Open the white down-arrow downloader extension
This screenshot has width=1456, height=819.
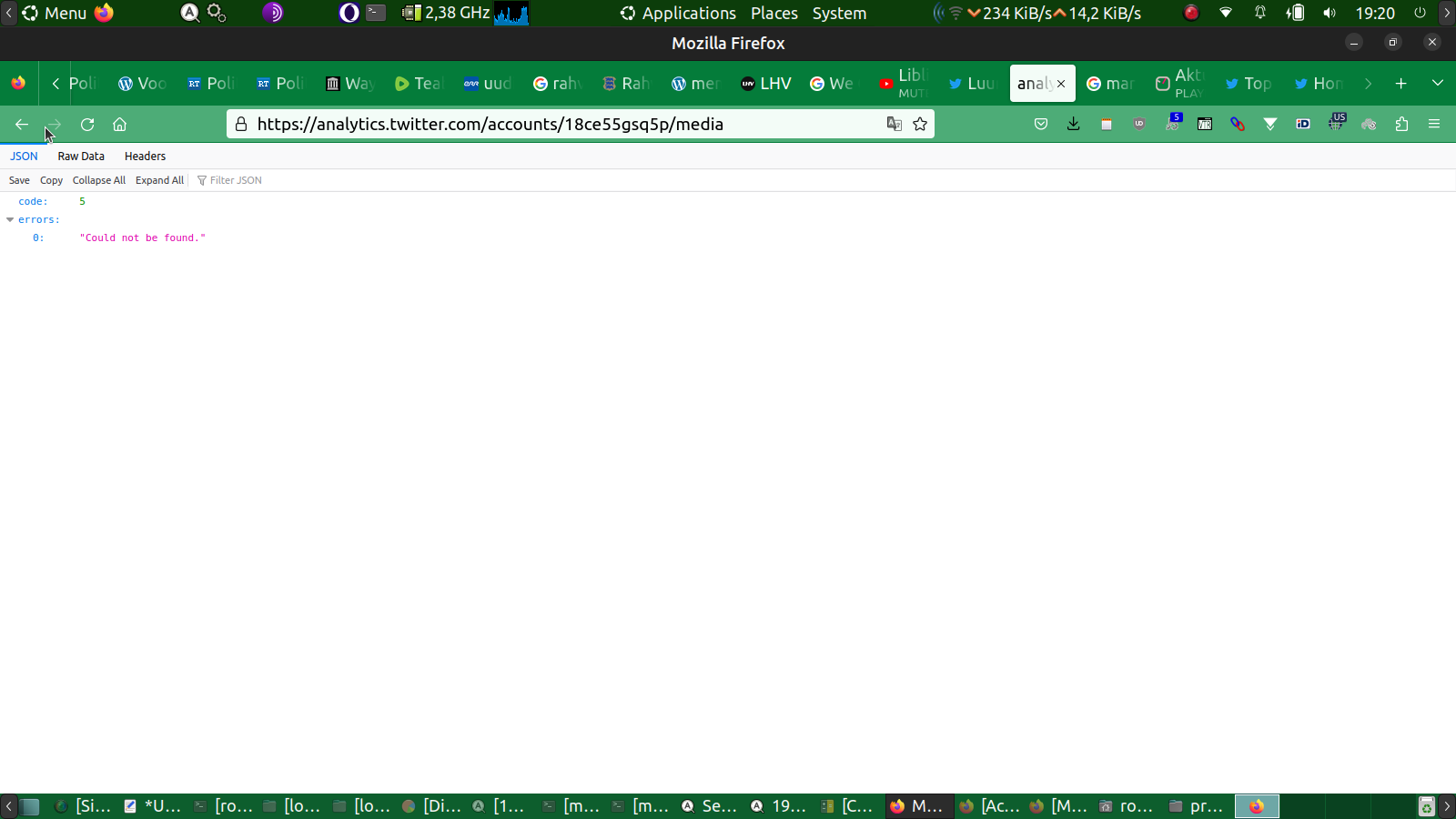1270,125
